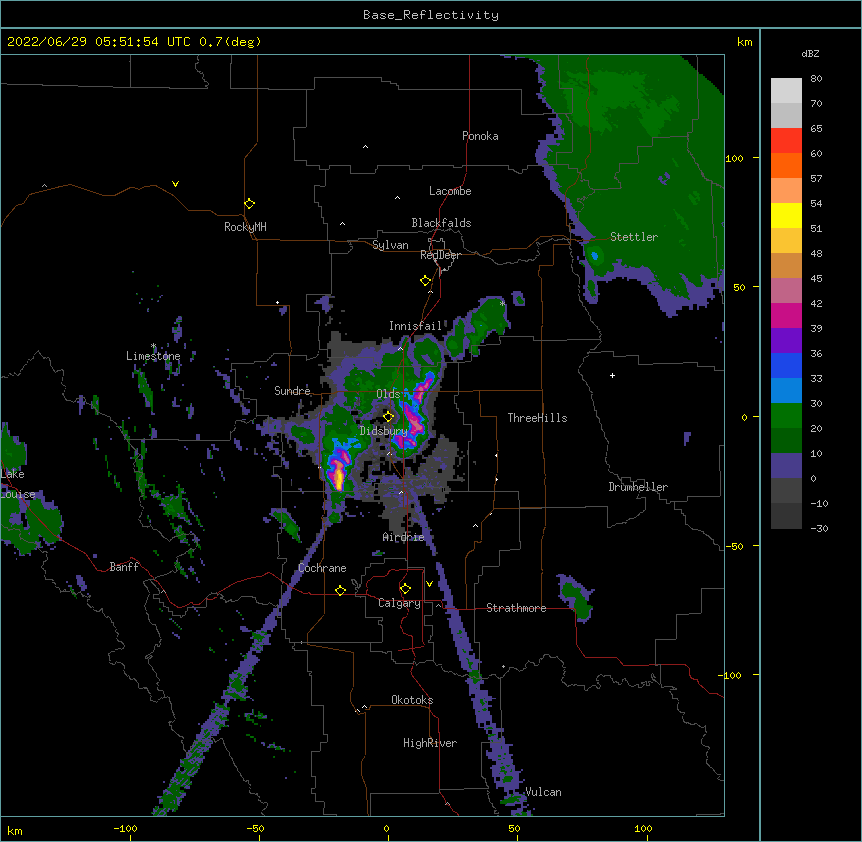Screen dimensions: 862x842
Task: Select the purple 36-39 dBZ legend swatch
Action: tap(786, 340)
